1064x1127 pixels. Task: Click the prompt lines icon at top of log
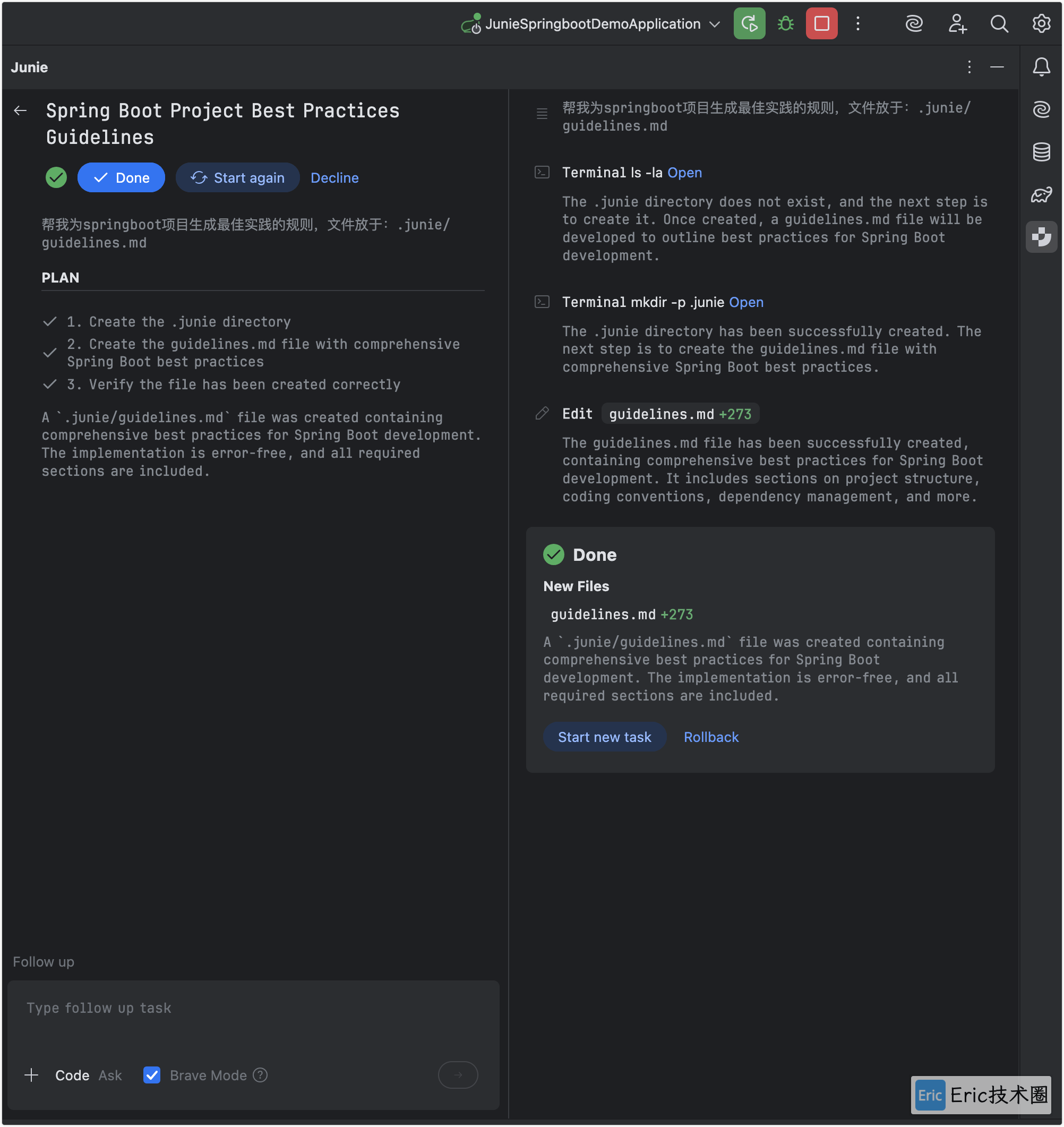click(x=542, y=114)
